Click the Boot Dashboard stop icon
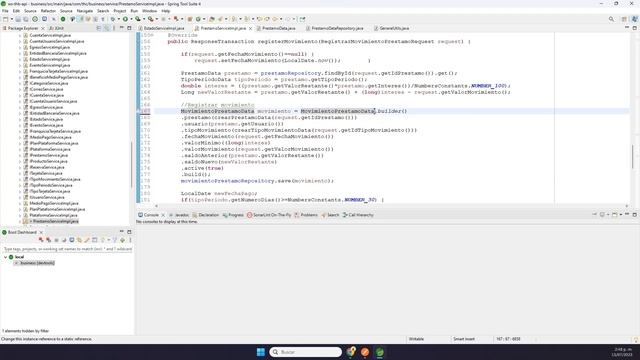The image size is (640, 360). (x=56, y=240)
